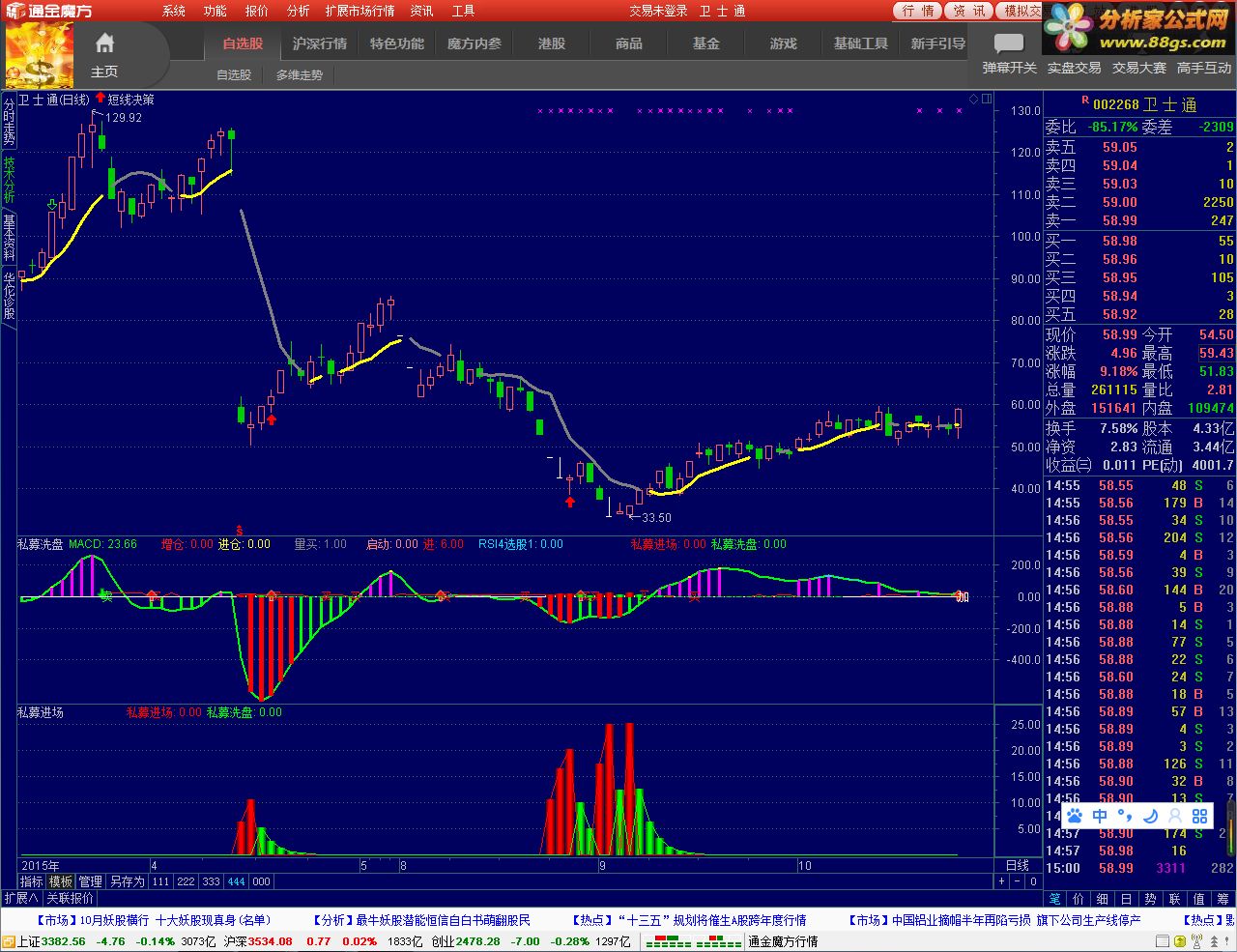Click the list icon in the status bar
1237x952 pixels.
coord(1163,941)
